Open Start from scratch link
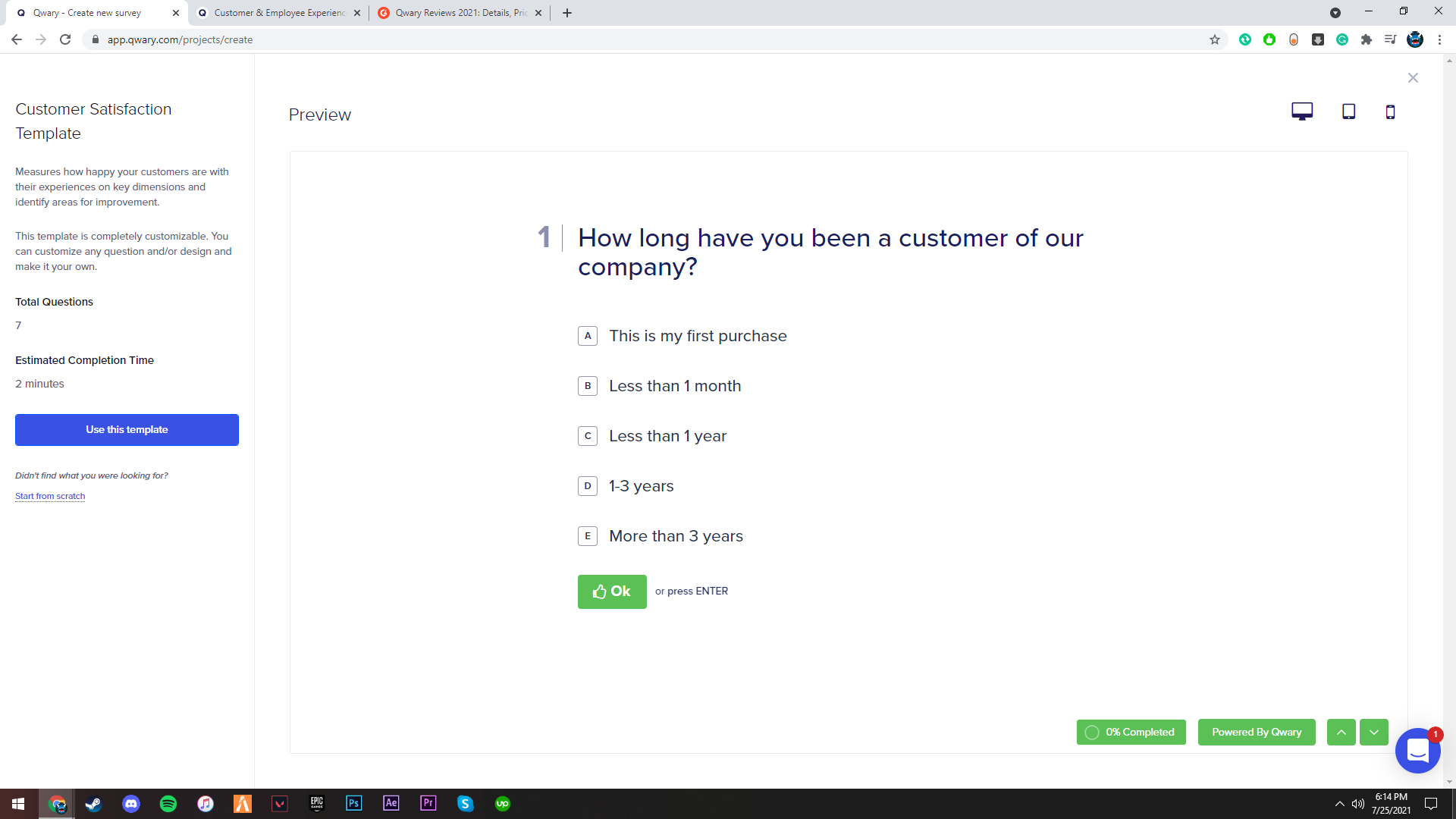The image size is (1456, 819). click(50, 496)
